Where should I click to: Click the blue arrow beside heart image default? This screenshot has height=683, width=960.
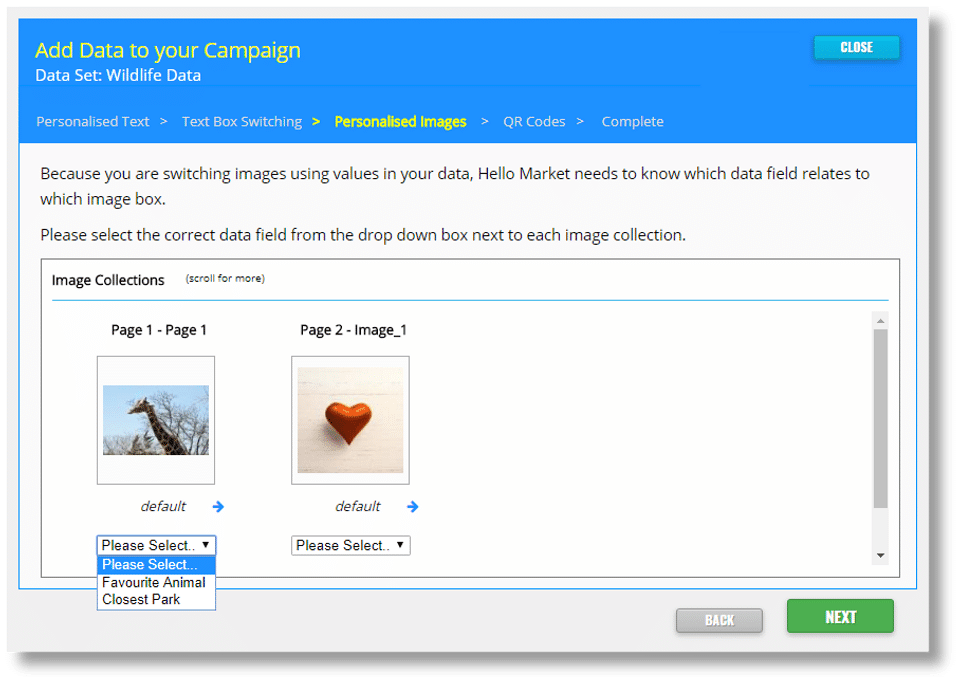[413, 507]
